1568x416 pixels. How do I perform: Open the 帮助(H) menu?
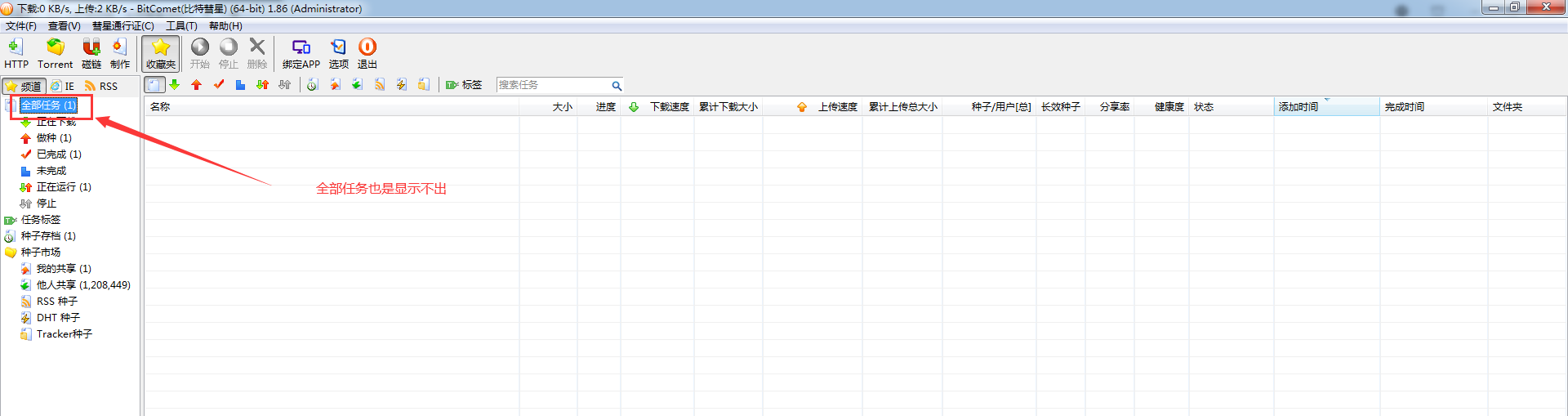pos(225,26)
